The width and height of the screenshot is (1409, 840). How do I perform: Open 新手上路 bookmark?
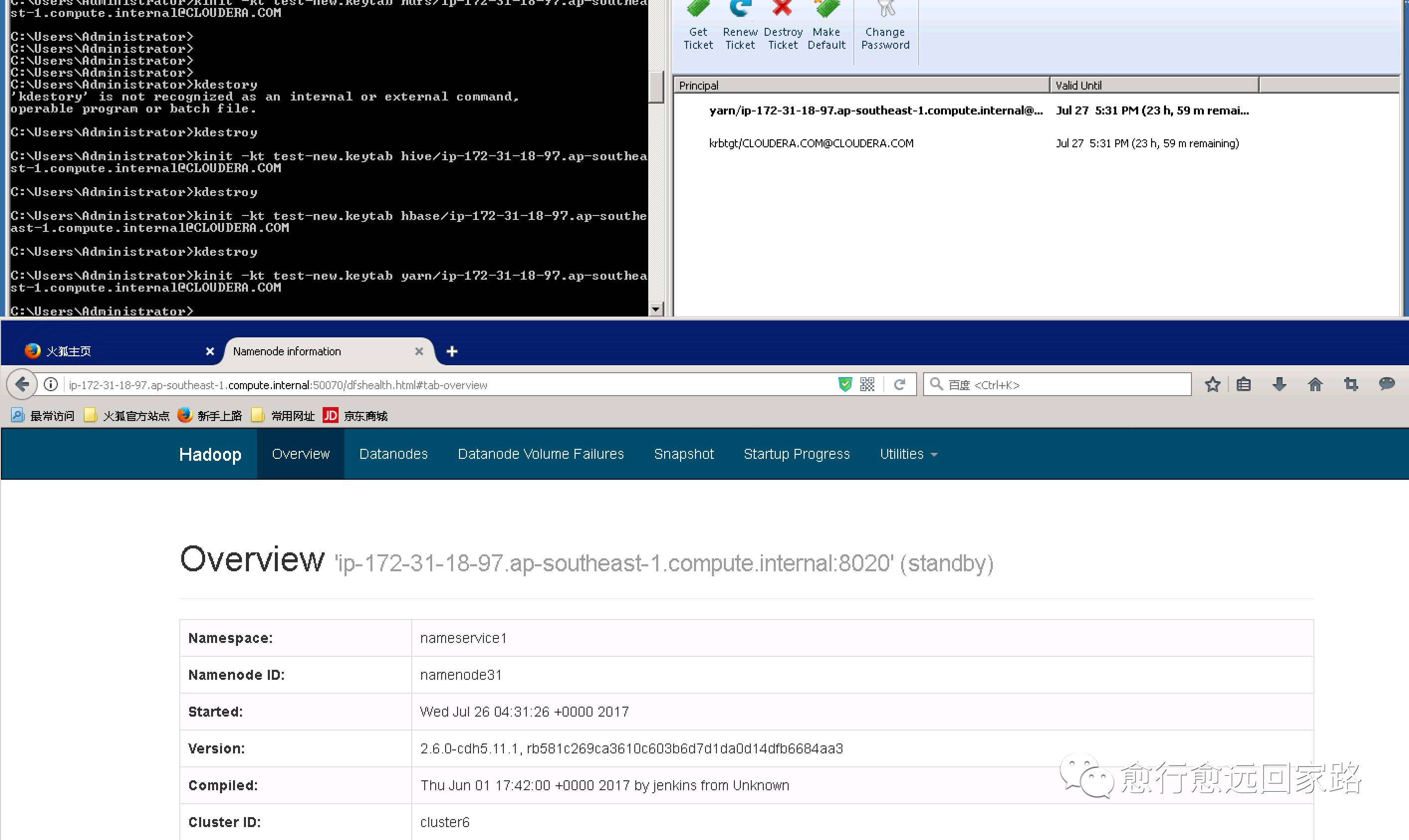[x=210, y=416]
